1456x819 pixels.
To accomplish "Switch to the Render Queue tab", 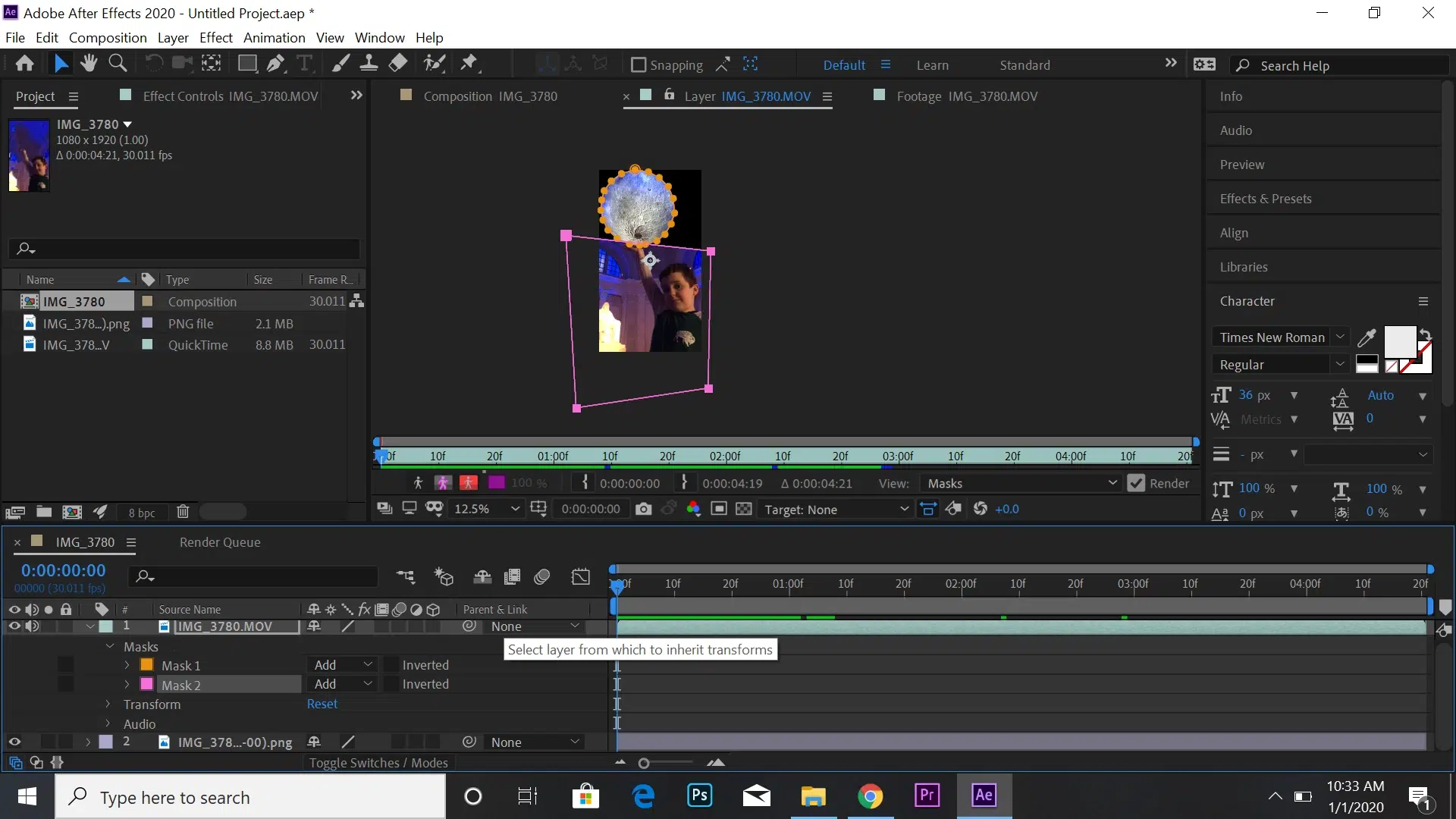I will pyautogui.click(x=220, y=542).
